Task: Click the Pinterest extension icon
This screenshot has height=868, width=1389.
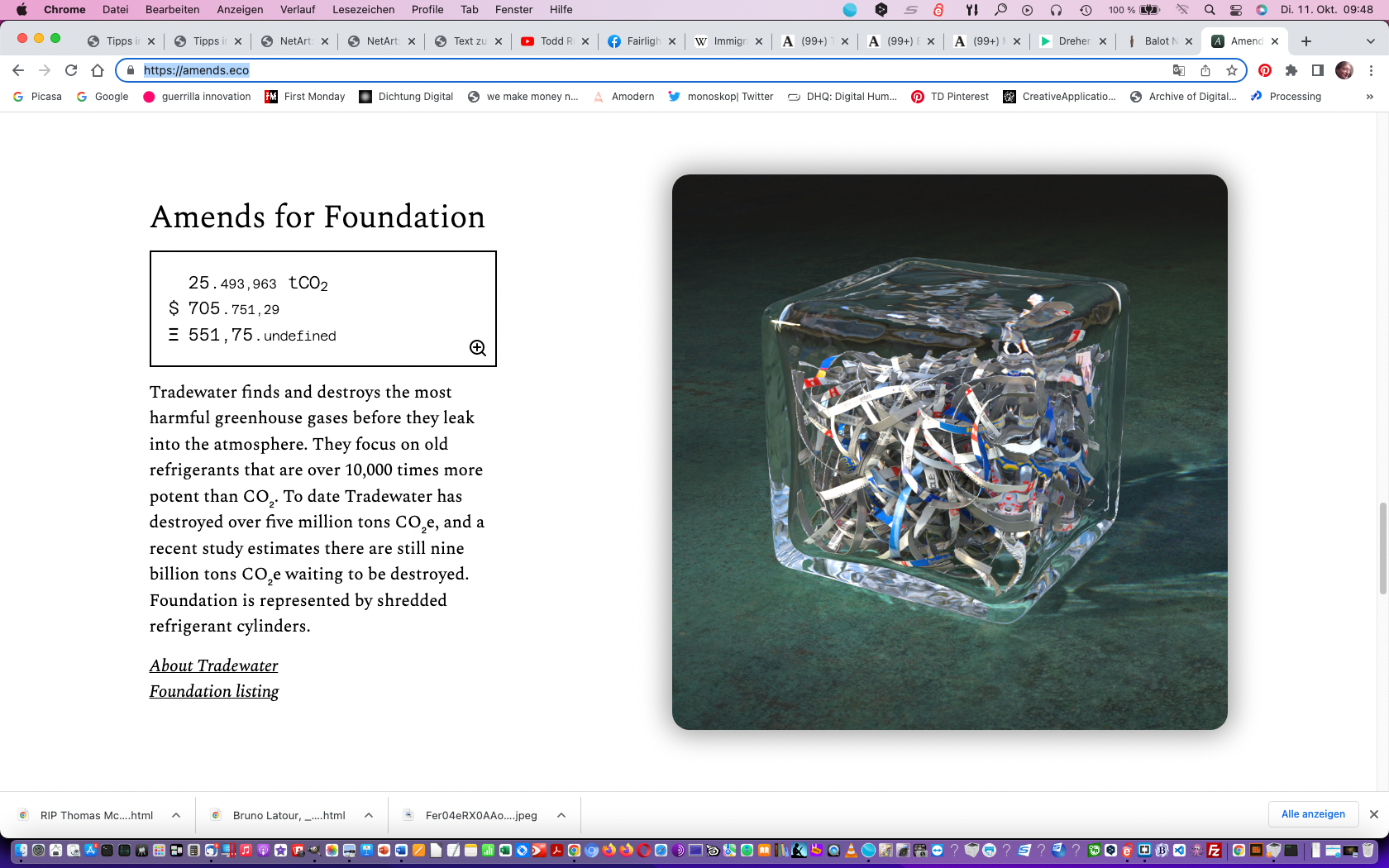Action: pos(1265,70)
